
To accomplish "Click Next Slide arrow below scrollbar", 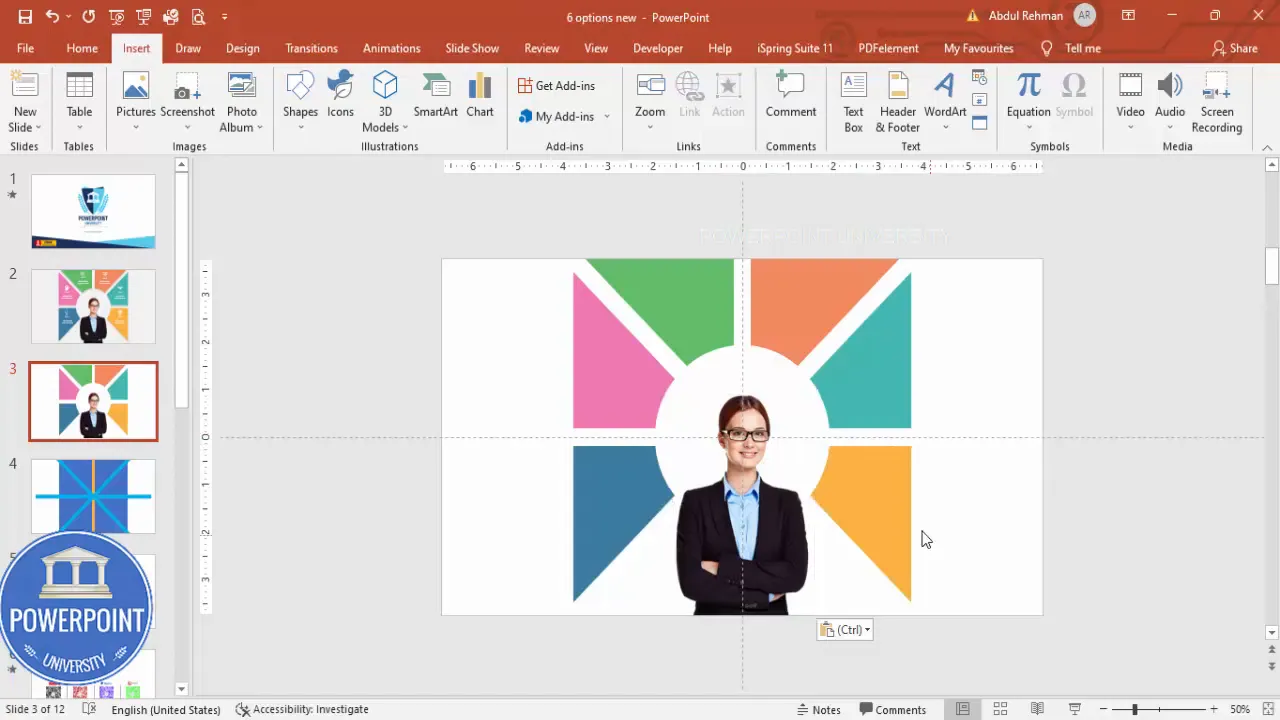I will pos(1272,666).
